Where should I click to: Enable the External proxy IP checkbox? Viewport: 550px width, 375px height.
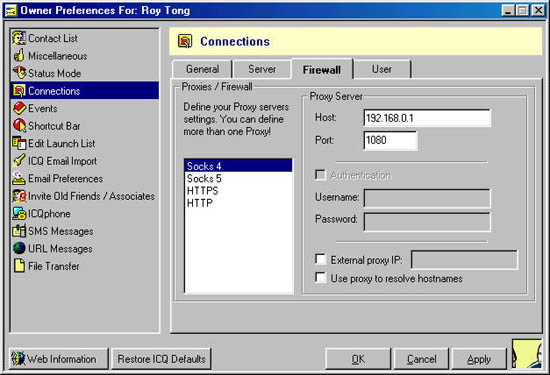320,259
